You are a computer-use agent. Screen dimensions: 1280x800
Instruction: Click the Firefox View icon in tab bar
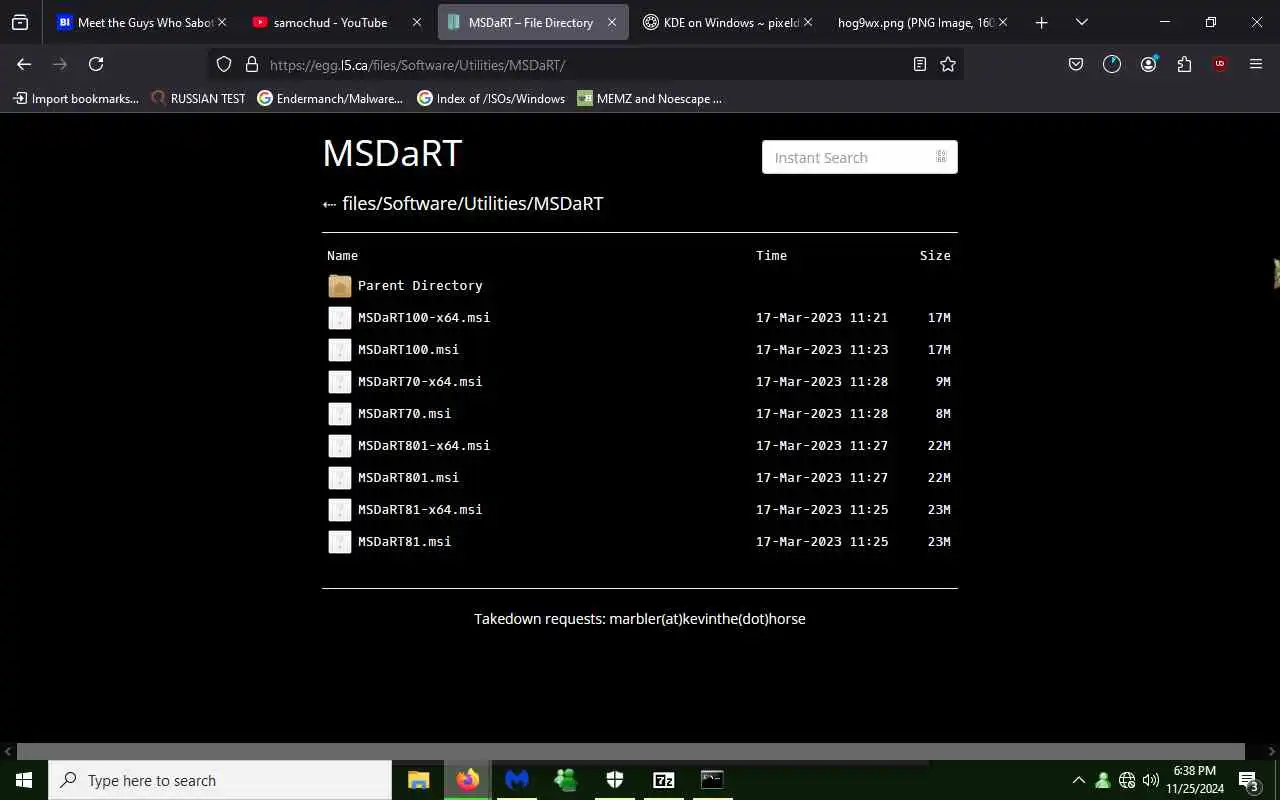tap(20, 22)
